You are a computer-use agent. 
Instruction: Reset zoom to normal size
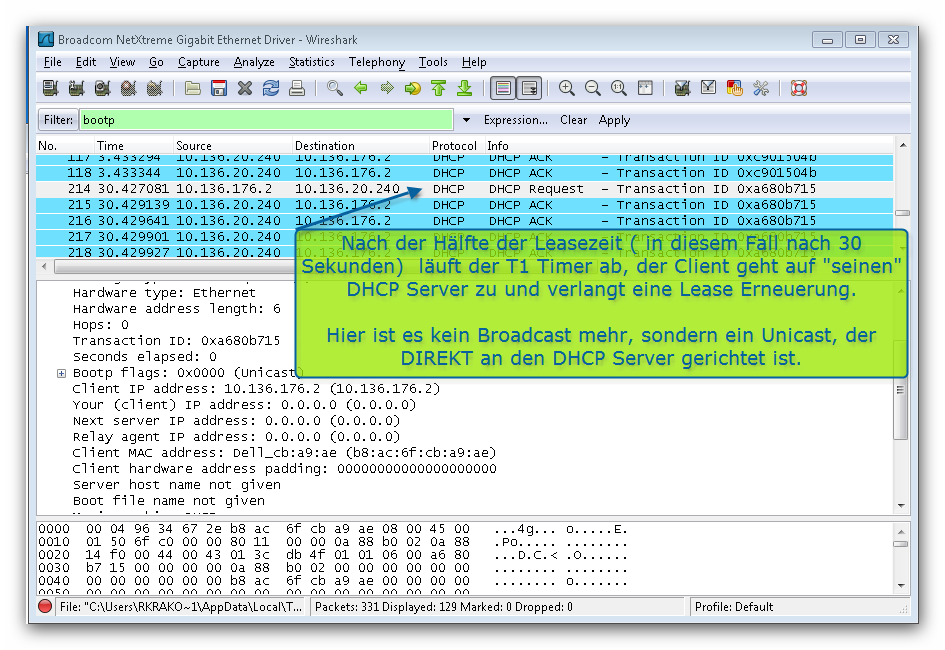pos(618,89)
